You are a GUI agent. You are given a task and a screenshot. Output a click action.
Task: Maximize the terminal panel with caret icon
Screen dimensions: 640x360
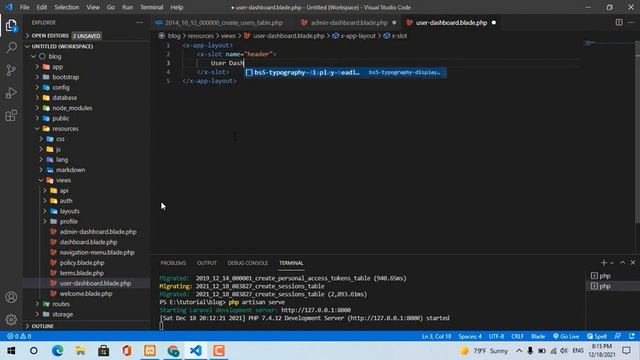point(622,262)
